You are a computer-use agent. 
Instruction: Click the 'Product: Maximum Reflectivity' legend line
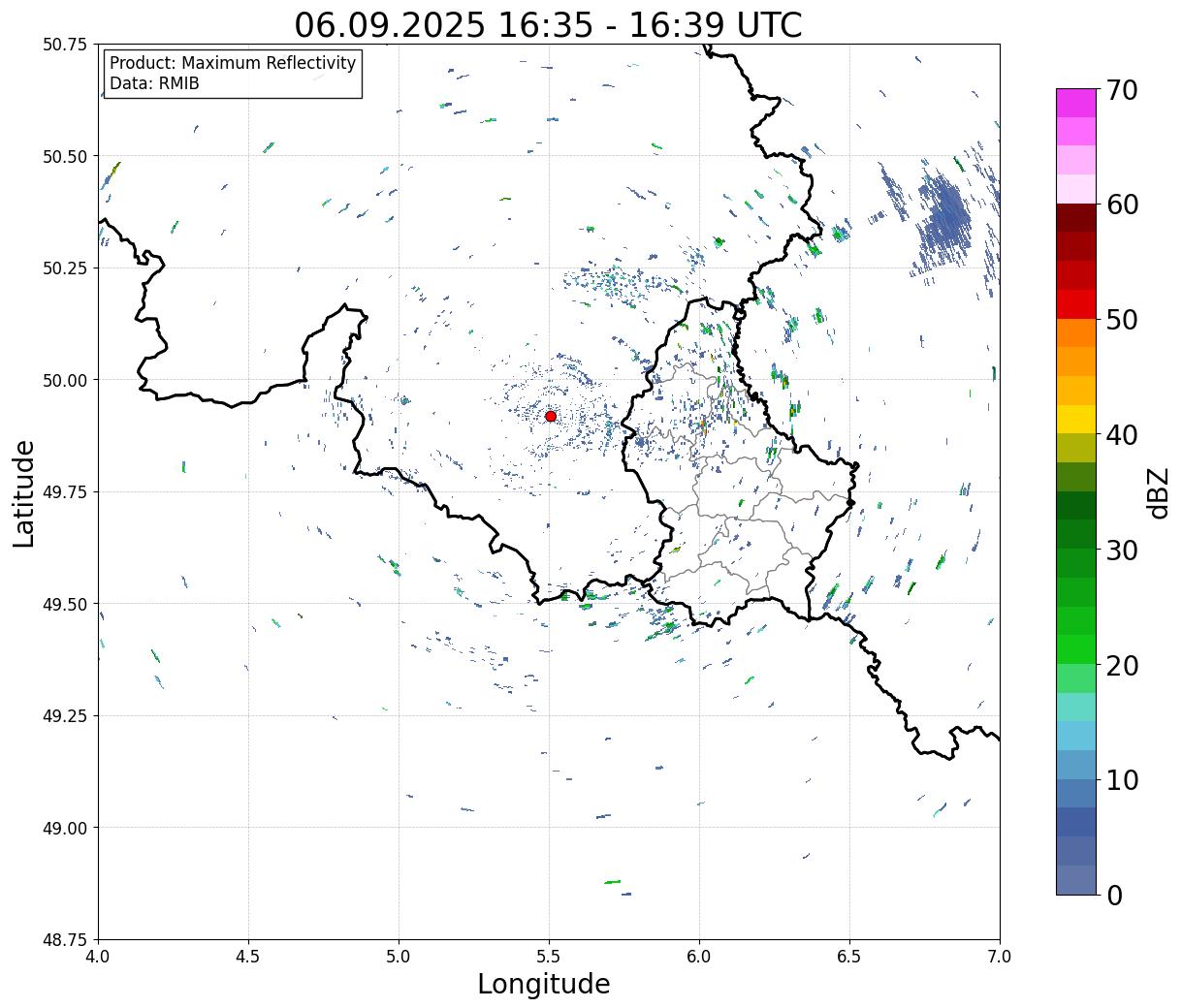[x=233, y=63]
